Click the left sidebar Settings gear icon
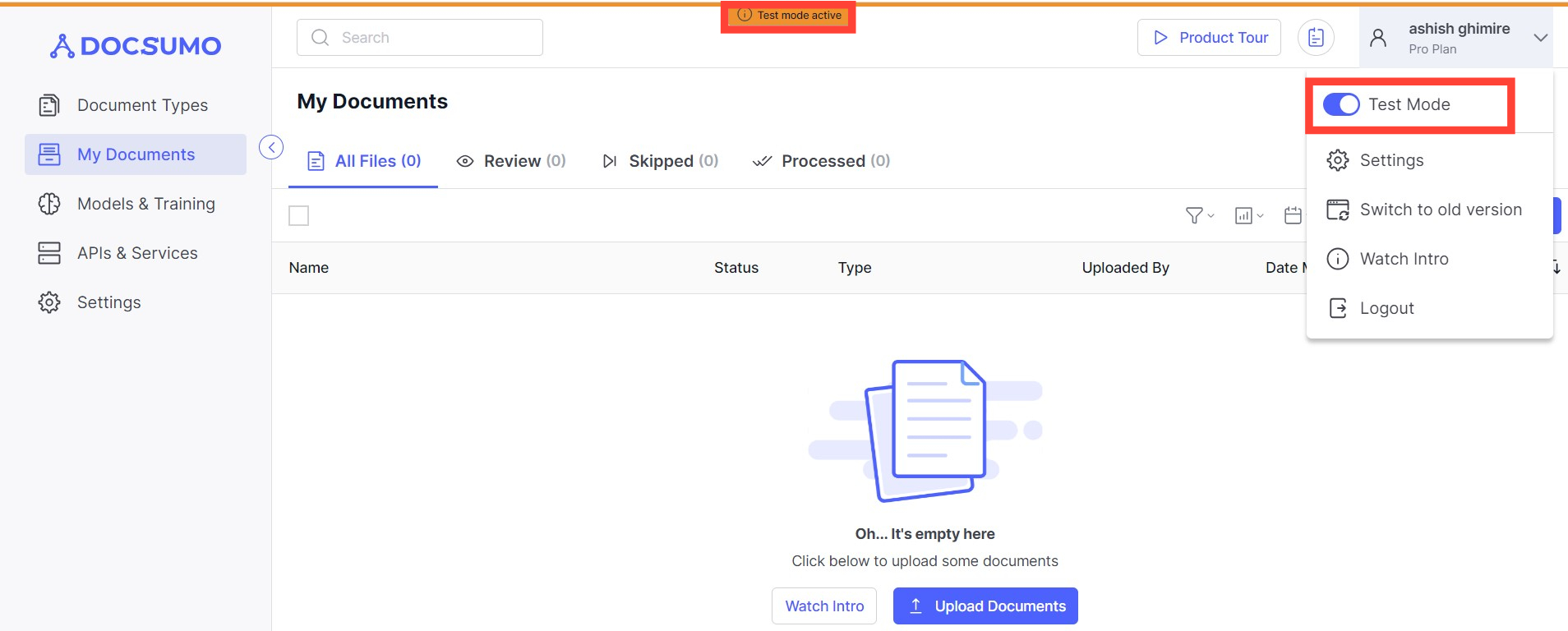1568x631 pixels. click(49, 302)
